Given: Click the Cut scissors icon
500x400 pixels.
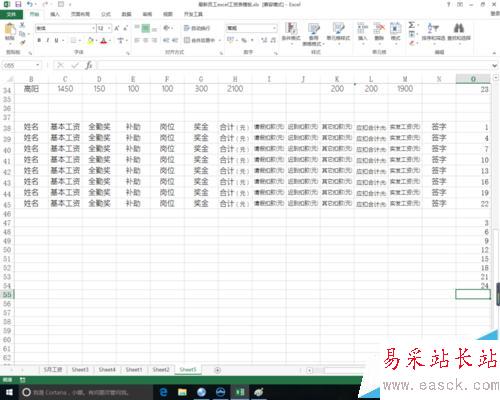Looking at the screenshot, I should (22, 25).
